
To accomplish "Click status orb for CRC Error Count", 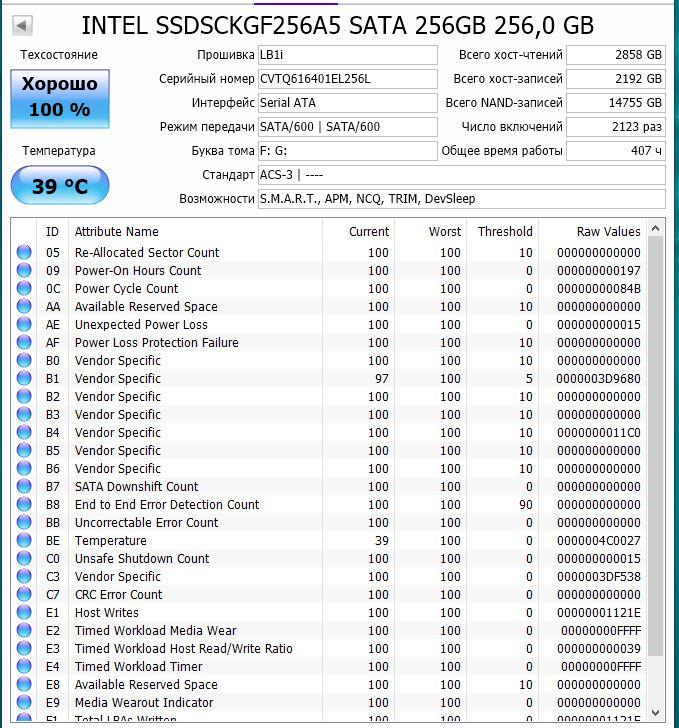I will pyautogui.click(x=24, y=594).
